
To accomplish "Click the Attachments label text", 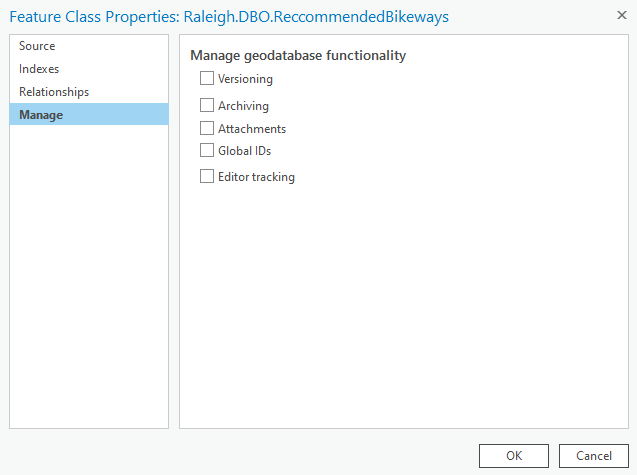I will [252, 129].
